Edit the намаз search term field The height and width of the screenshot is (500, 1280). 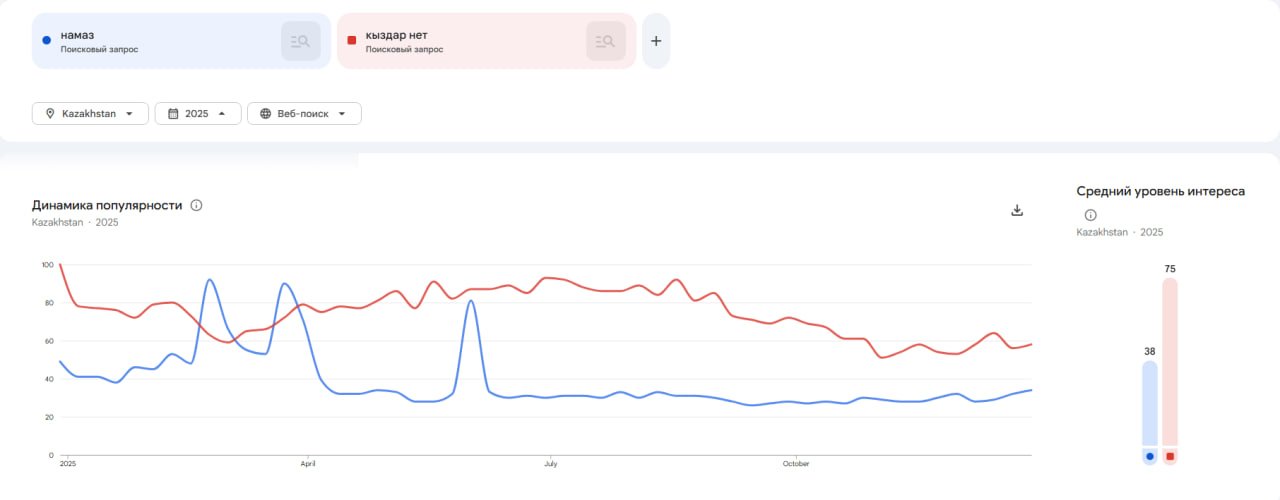(150, 40)
